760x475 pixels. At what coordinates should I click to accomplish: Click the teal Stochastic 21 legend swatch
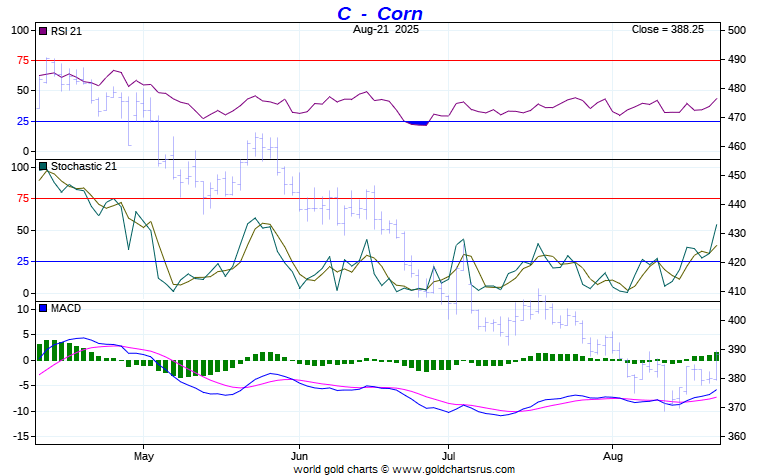click(x=43, y=166)
